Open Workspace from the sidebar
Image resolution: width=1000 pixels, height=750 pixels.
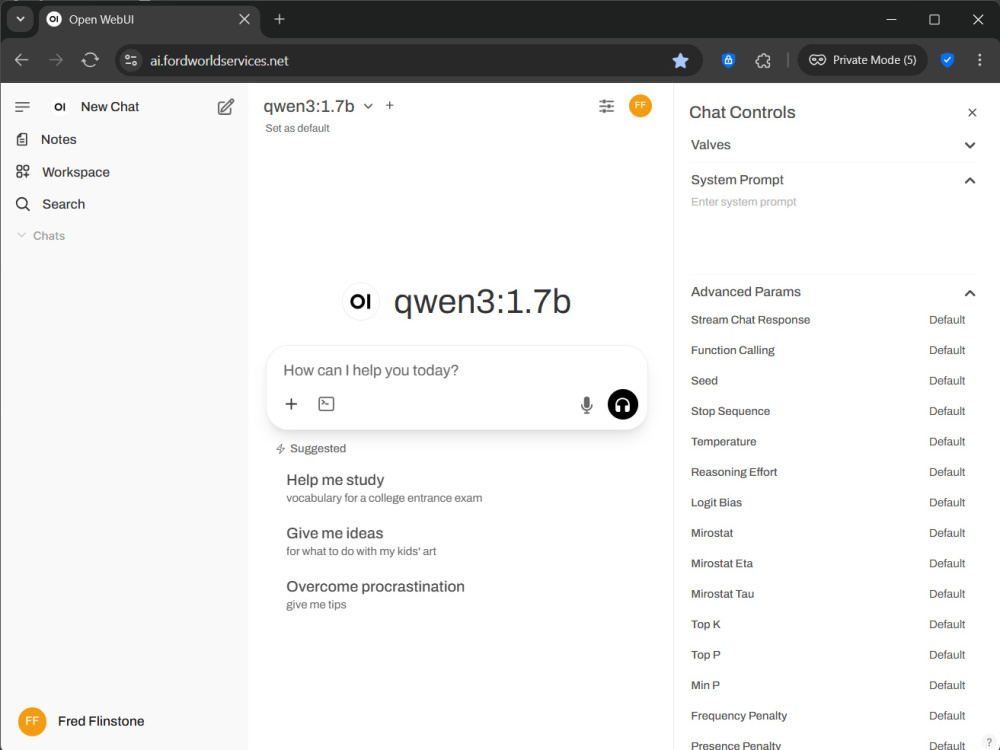coord(76,172)
